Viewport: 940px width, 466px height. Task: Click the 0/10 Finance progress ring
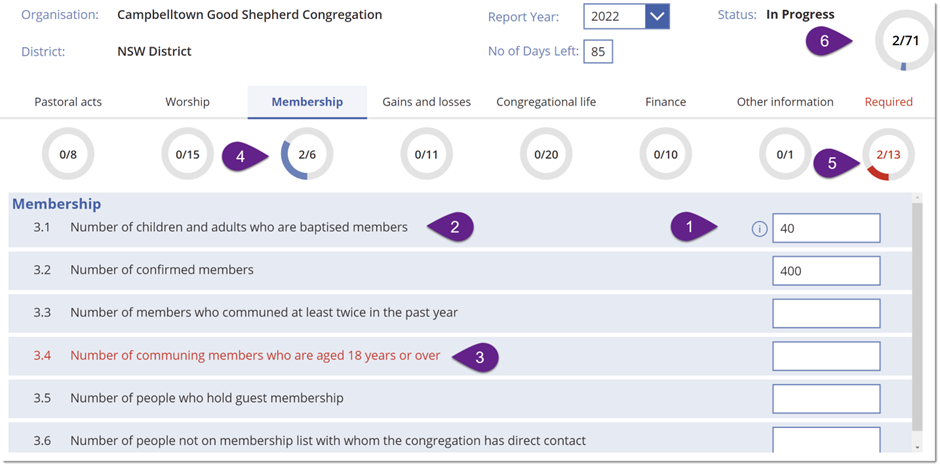(x=665, y=154)
